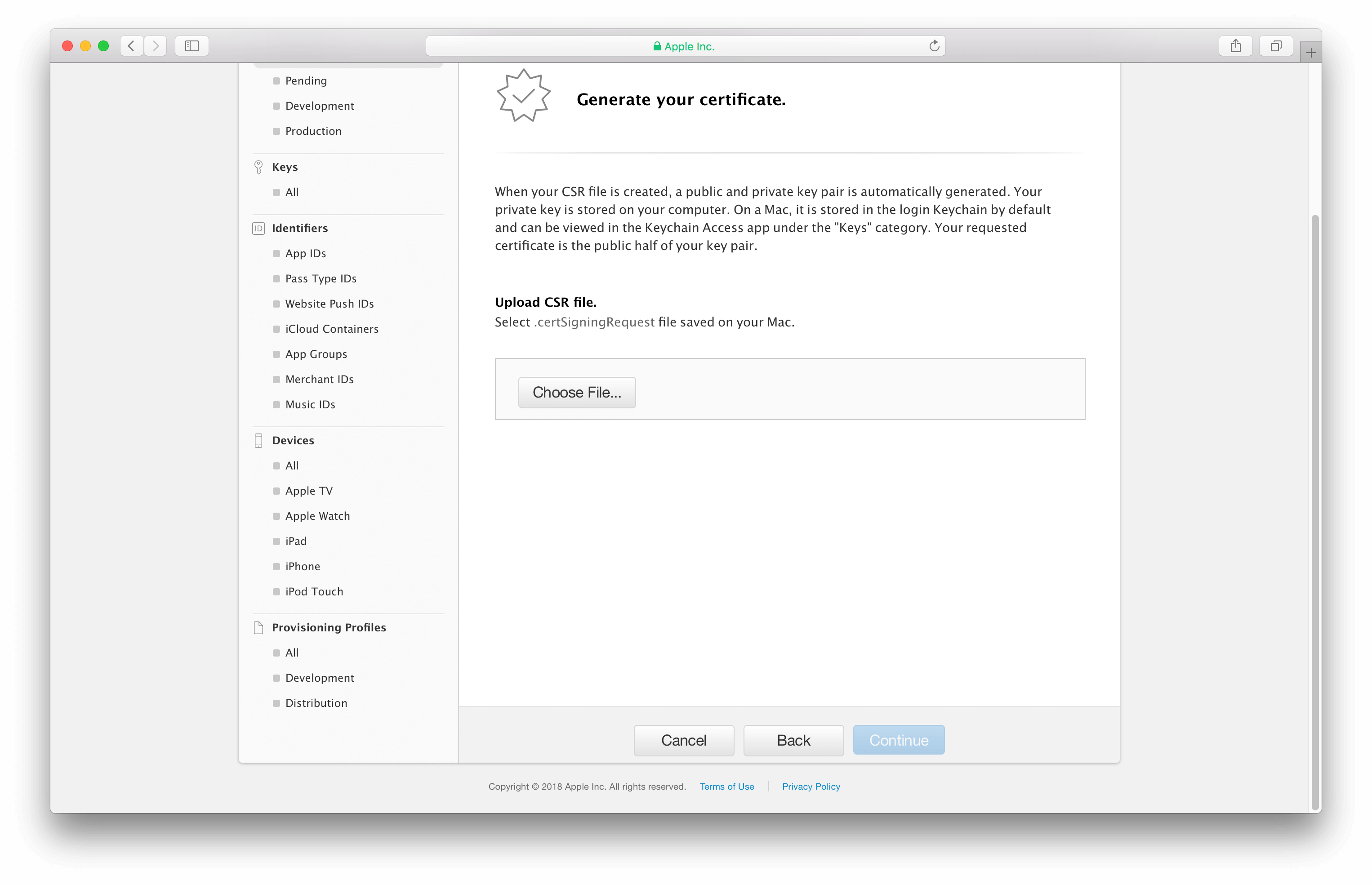This screenshot has height=885, width=1372.
Task: Open the Share icon in toolbar
Action: 1236,46
